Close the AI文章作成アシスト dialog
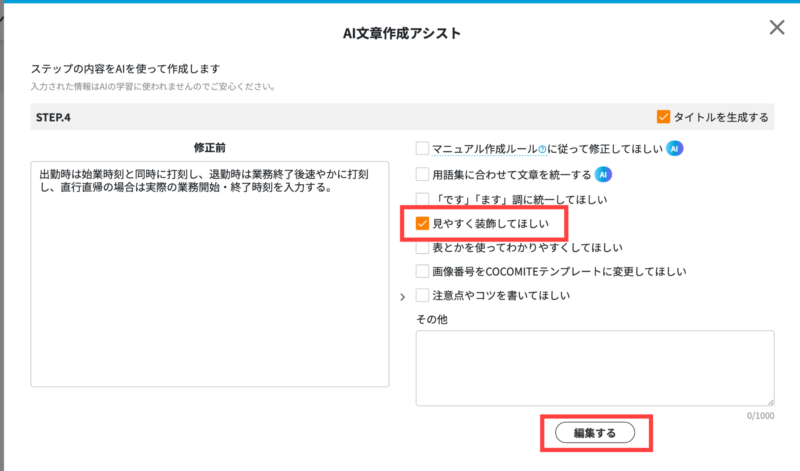 [x=777, y=28]
